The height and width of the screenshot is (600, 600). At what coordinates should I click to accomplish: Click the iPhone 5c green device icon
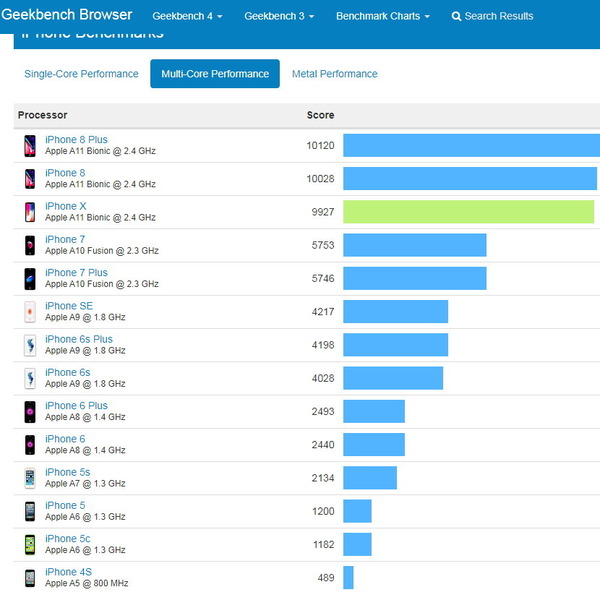click(x=30, y=544)
